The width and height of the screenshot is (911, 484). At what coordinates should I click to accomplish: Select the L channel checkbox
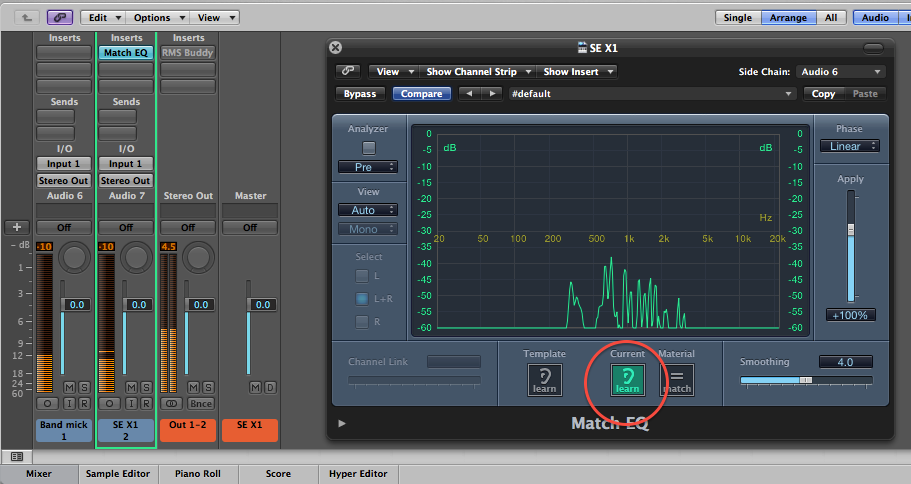click(362, 275)
